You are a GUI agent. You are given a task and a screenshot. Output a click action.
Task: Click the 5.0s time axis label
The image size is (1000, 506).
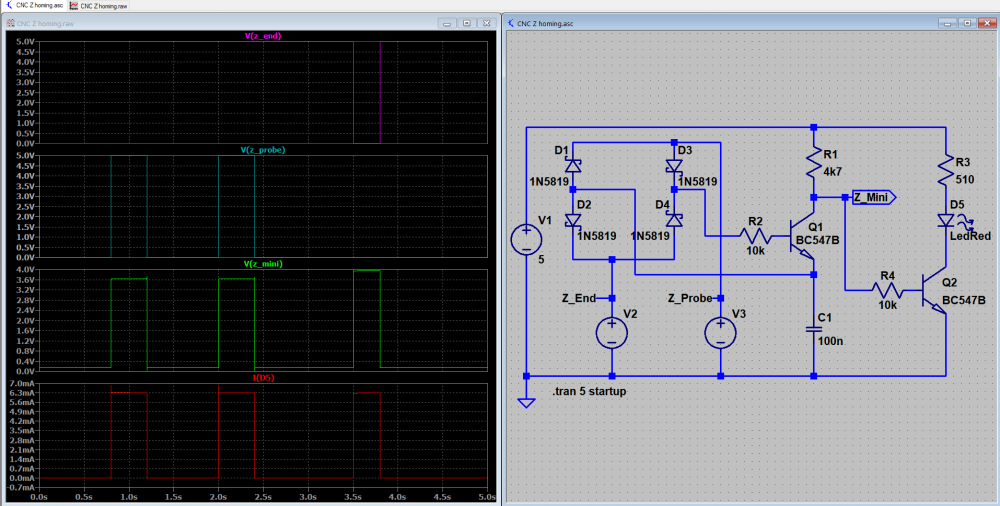(x=487, y=496)
